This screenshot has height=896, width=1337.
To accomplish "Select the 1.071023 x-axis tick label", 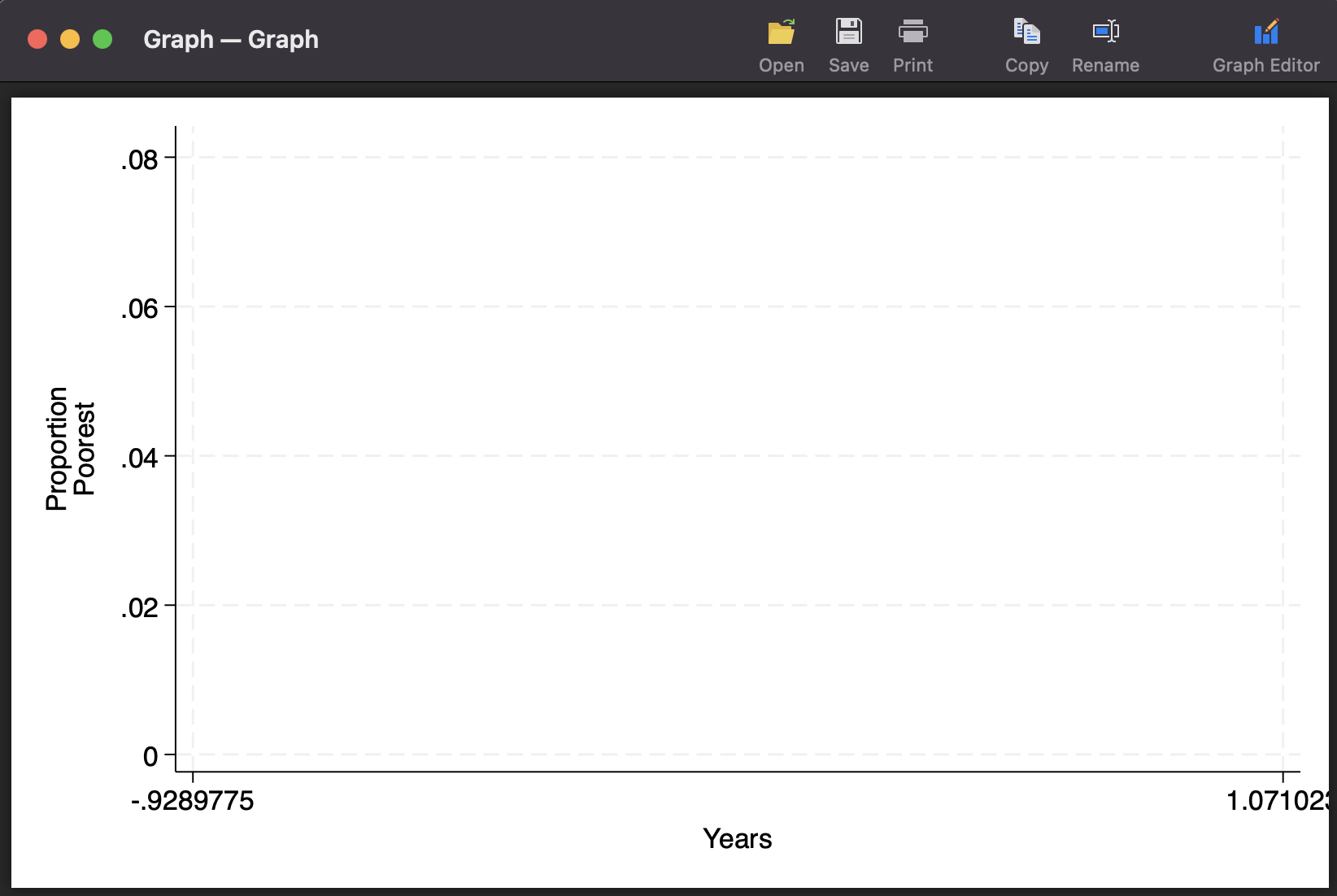I will 1277,801.
